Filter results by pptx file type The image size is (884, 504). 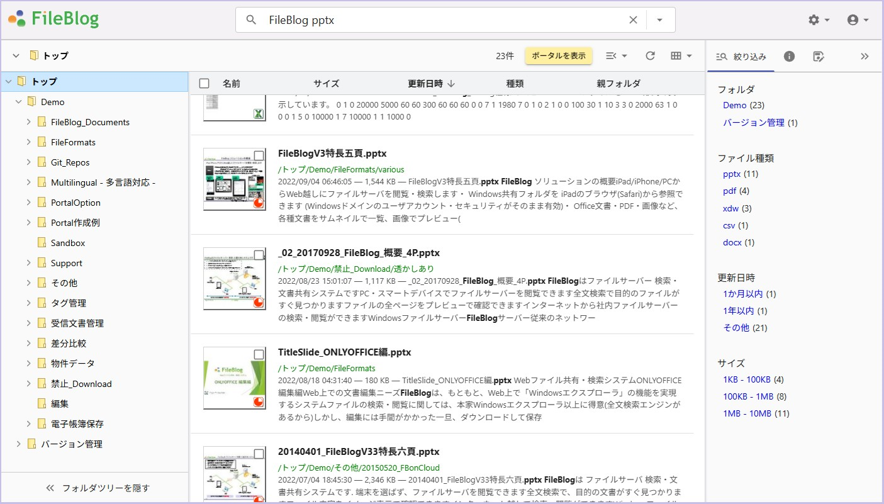point(732,174)
